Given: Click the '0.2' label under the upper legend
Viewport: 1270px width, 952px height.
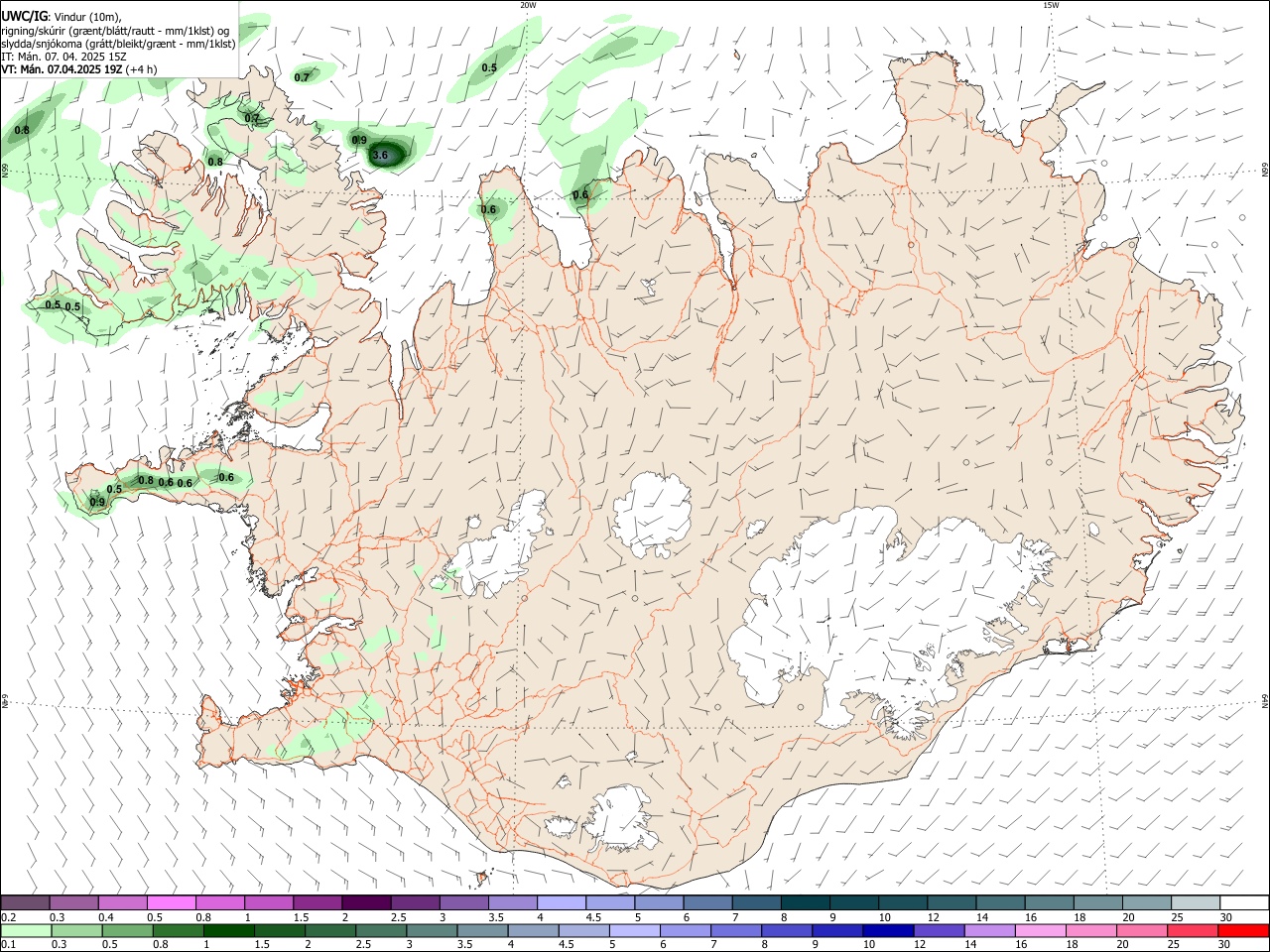Looking at the screenshot, I should tap(9, 917).
